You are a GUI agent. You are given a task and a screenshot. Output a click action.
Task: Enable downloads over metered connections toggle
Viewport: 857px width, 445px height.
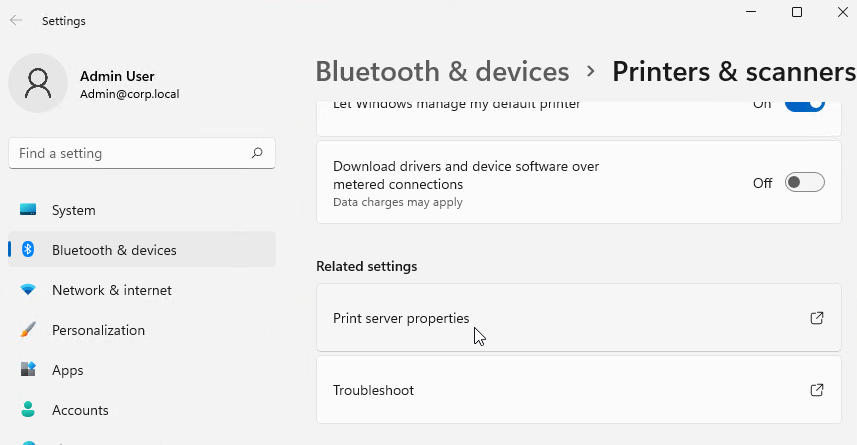(805, 183)
